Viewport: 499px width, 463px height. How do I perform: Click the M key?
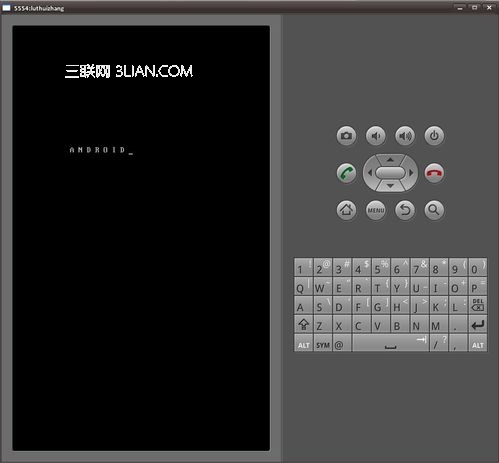(439, 324)
